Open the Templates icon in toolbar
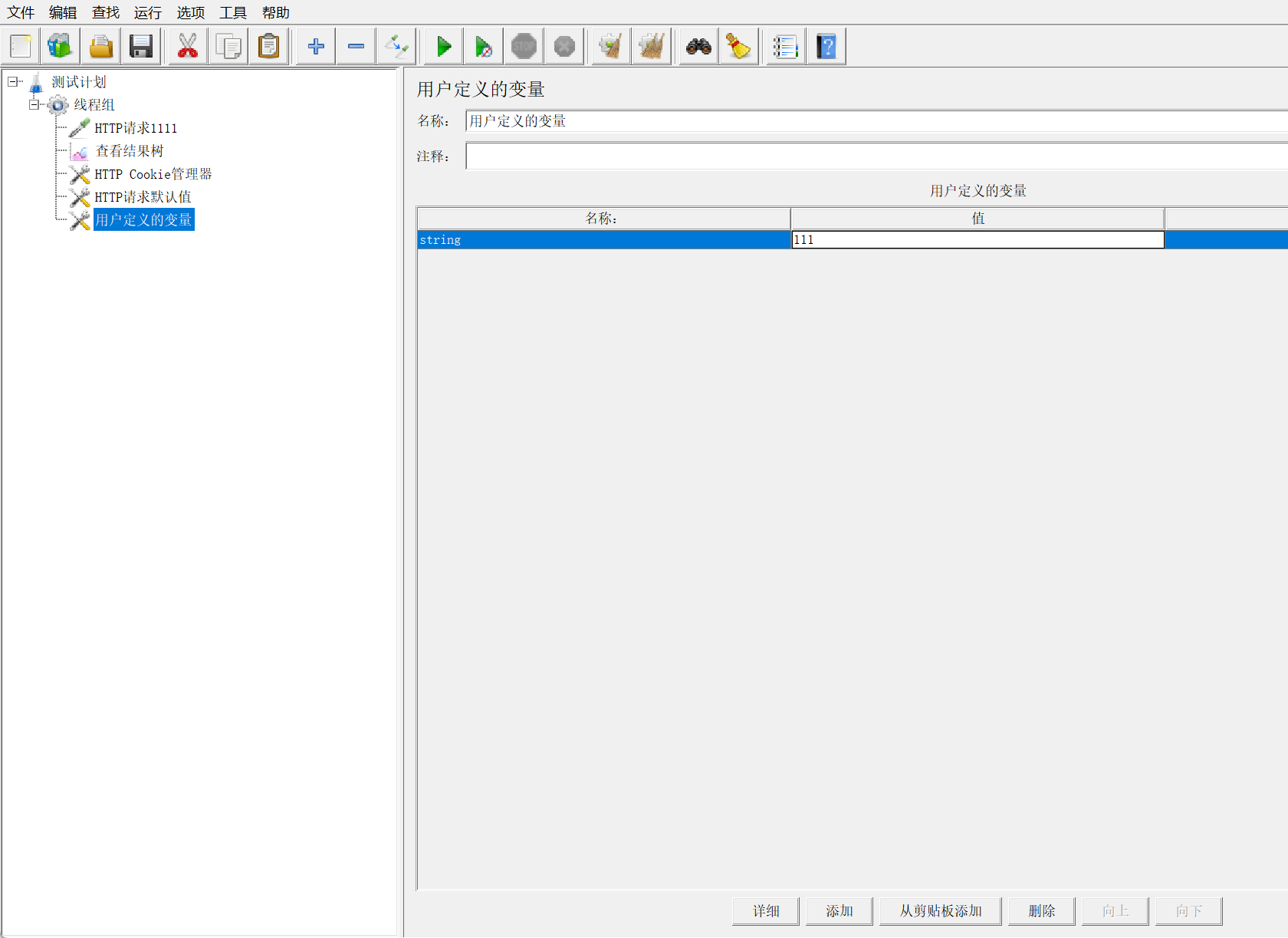 point(61,46)
